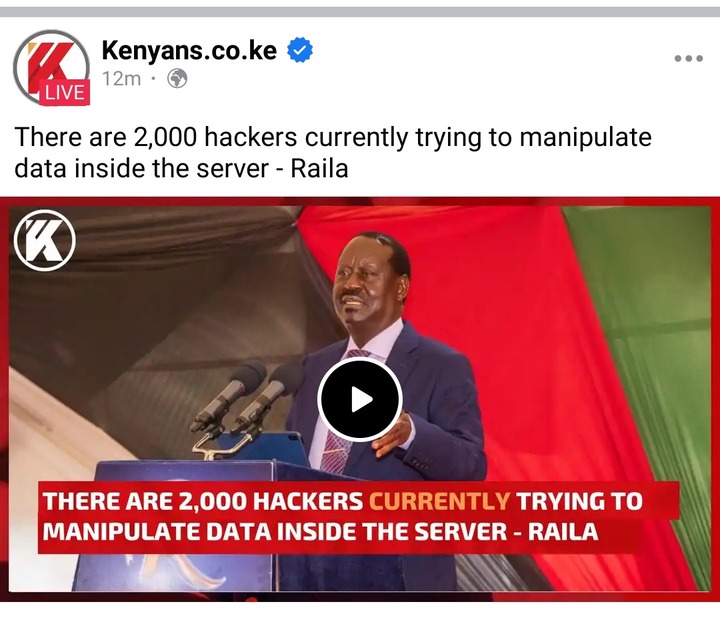Click the blue verified checkmark badge
Screen dimensions: 720x618
(x=300, y=50)
